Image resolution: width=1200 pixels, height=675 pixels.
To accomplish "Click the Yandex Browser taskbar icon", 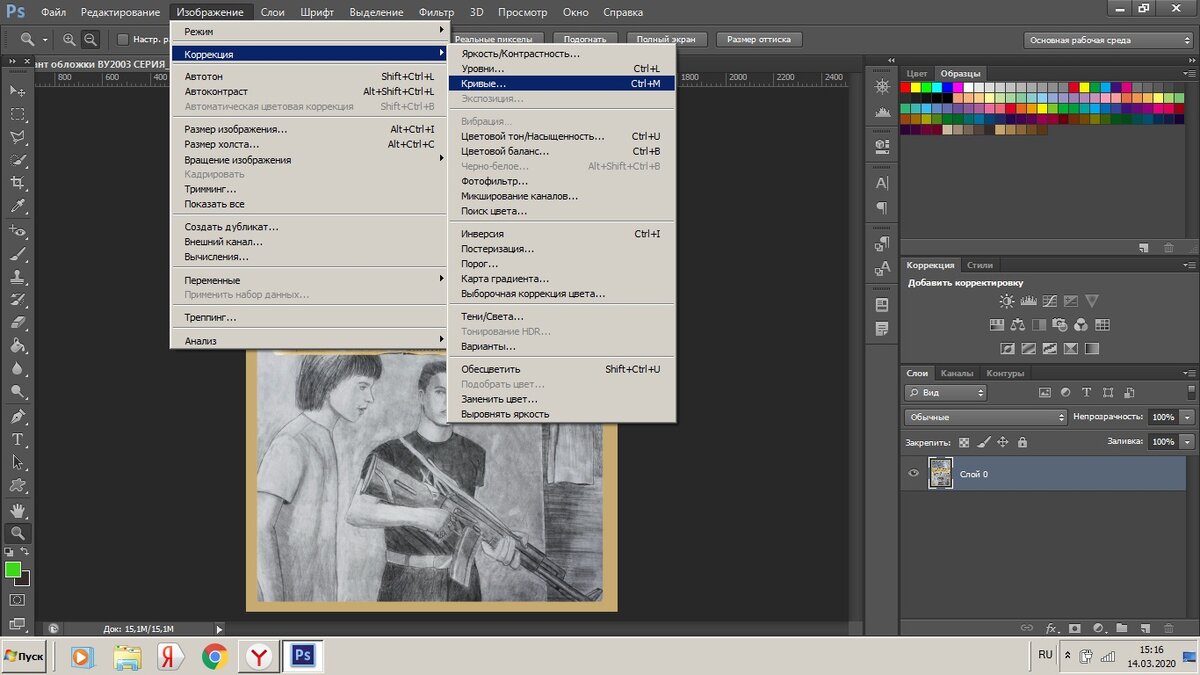I will [x=259, y=656].
